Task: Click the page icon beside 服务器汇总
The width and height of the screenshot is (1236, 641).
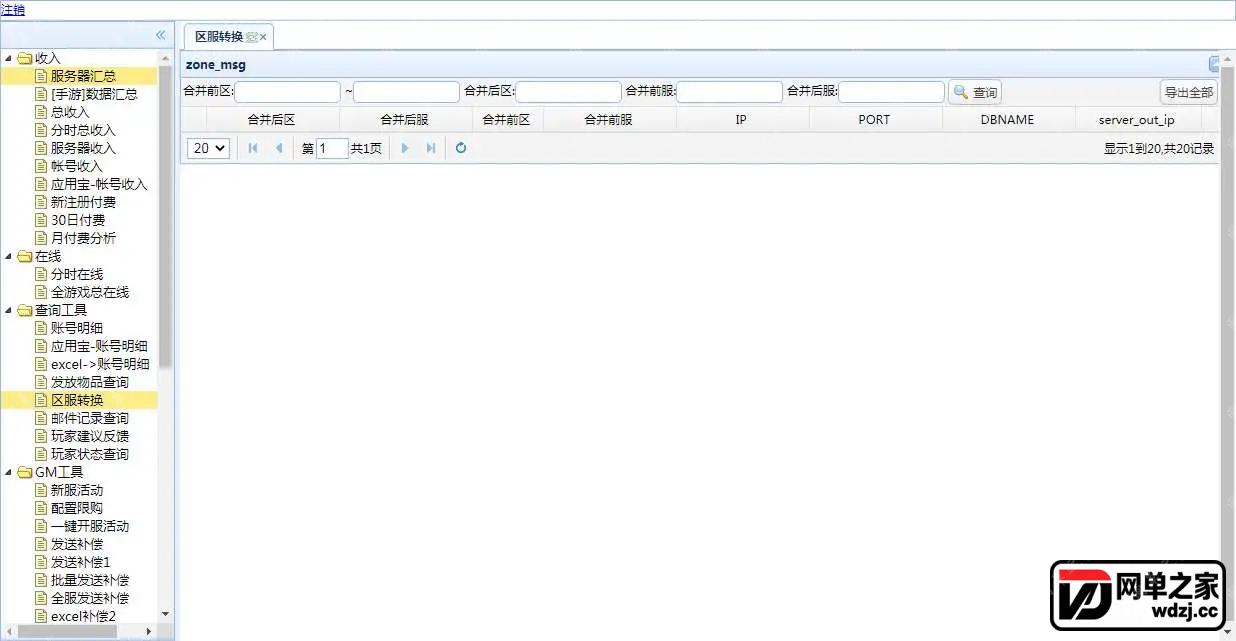Action: tap(41, 76)
